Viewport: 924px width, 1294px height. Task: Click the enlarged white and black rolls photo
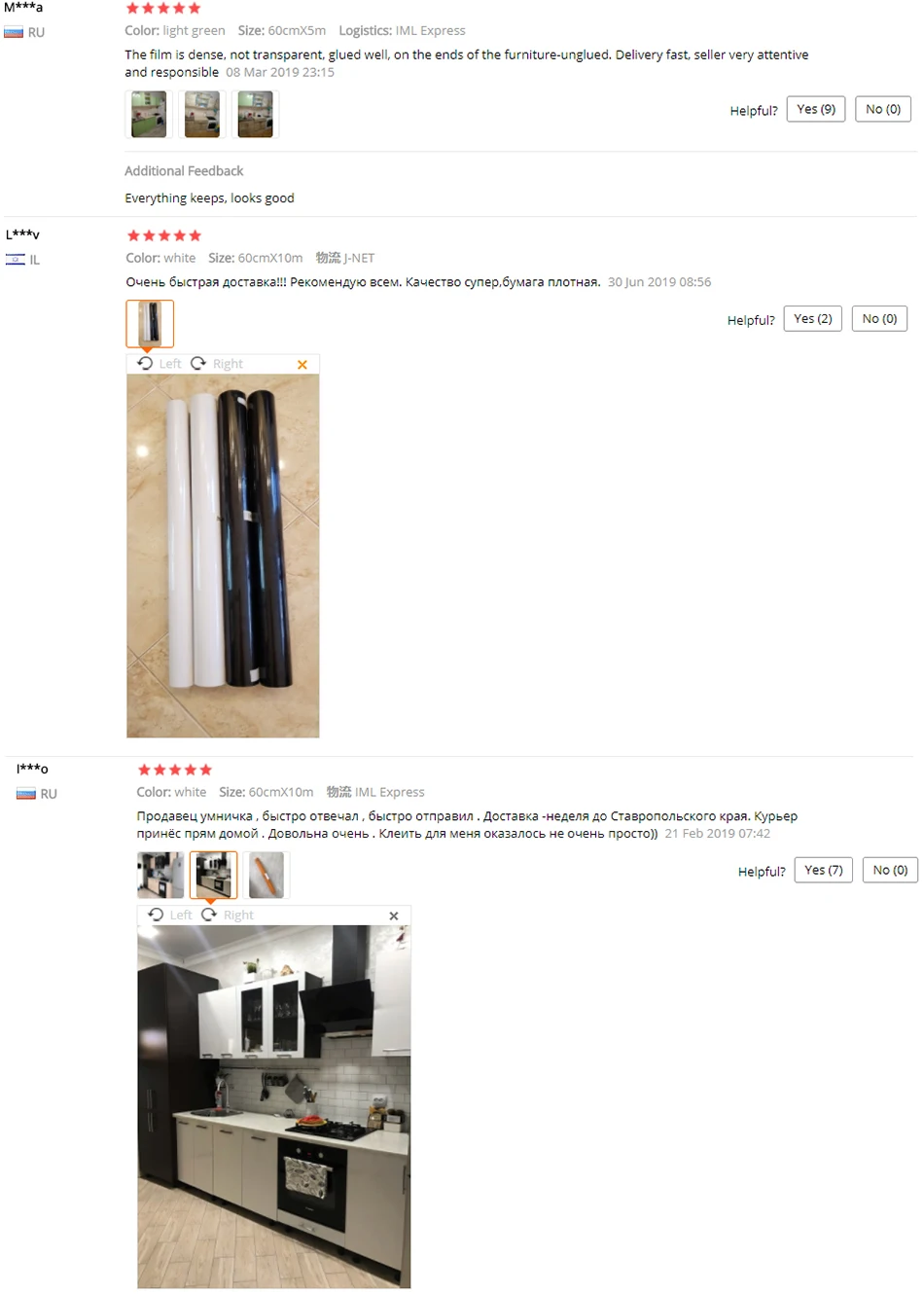[x=223, y=556]
